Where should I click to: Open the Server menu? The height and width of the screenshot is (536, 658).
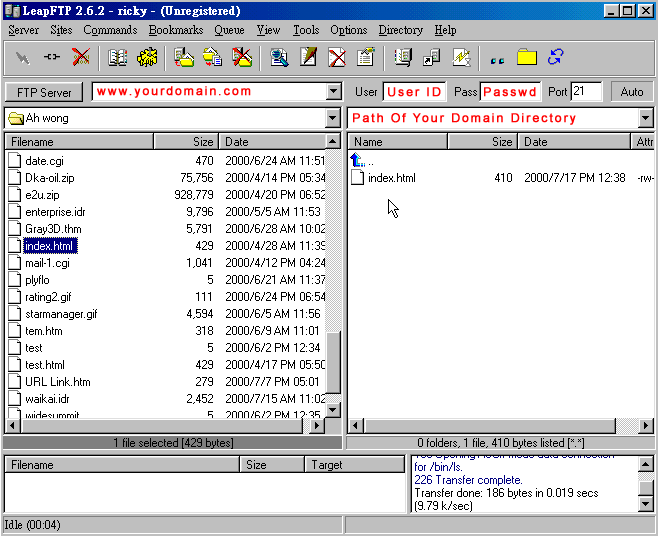click(x=24, y=30)
